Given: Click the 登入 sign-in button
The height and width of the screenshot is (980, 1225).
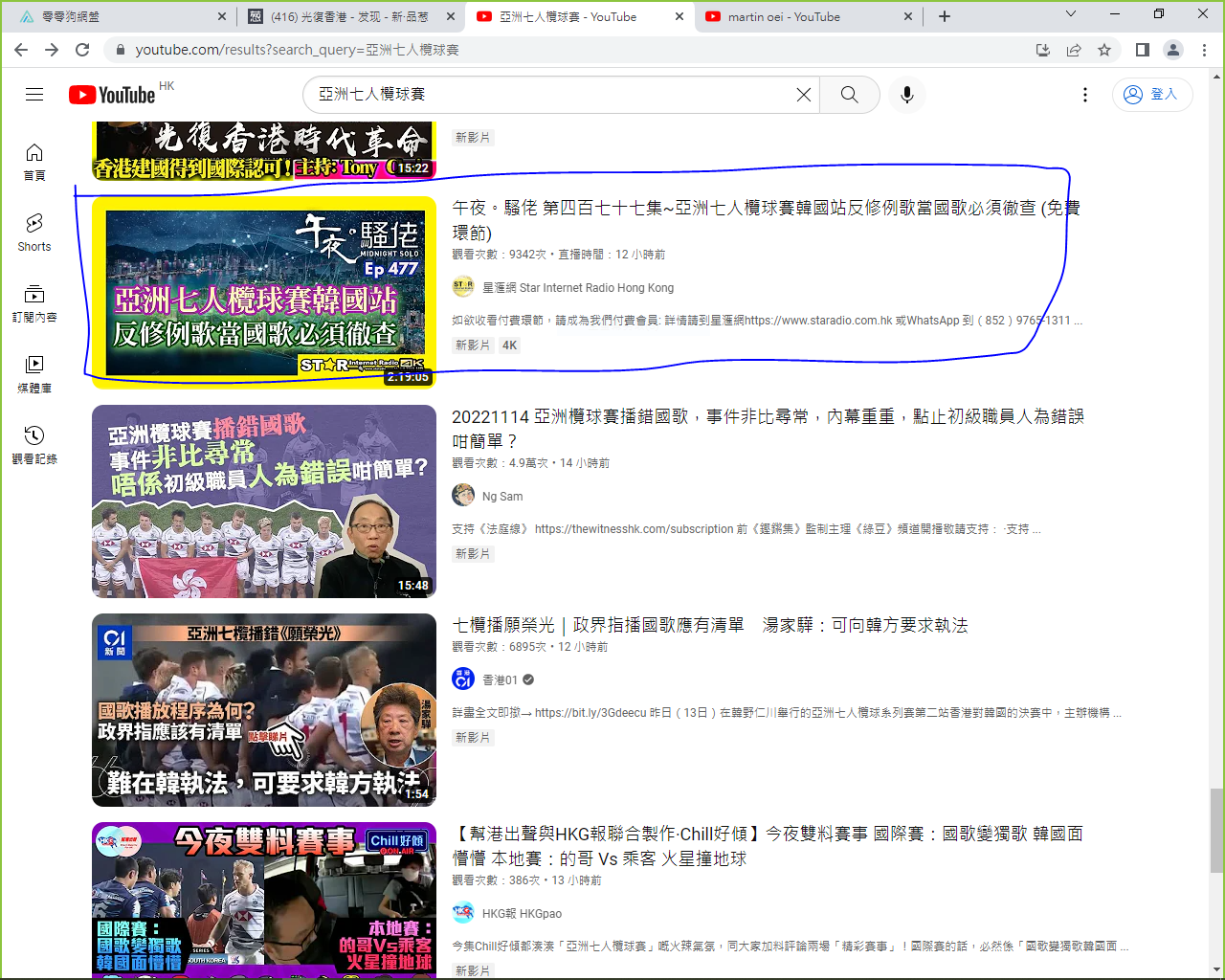Looking at the screenshot, I should pos(1152,95).
